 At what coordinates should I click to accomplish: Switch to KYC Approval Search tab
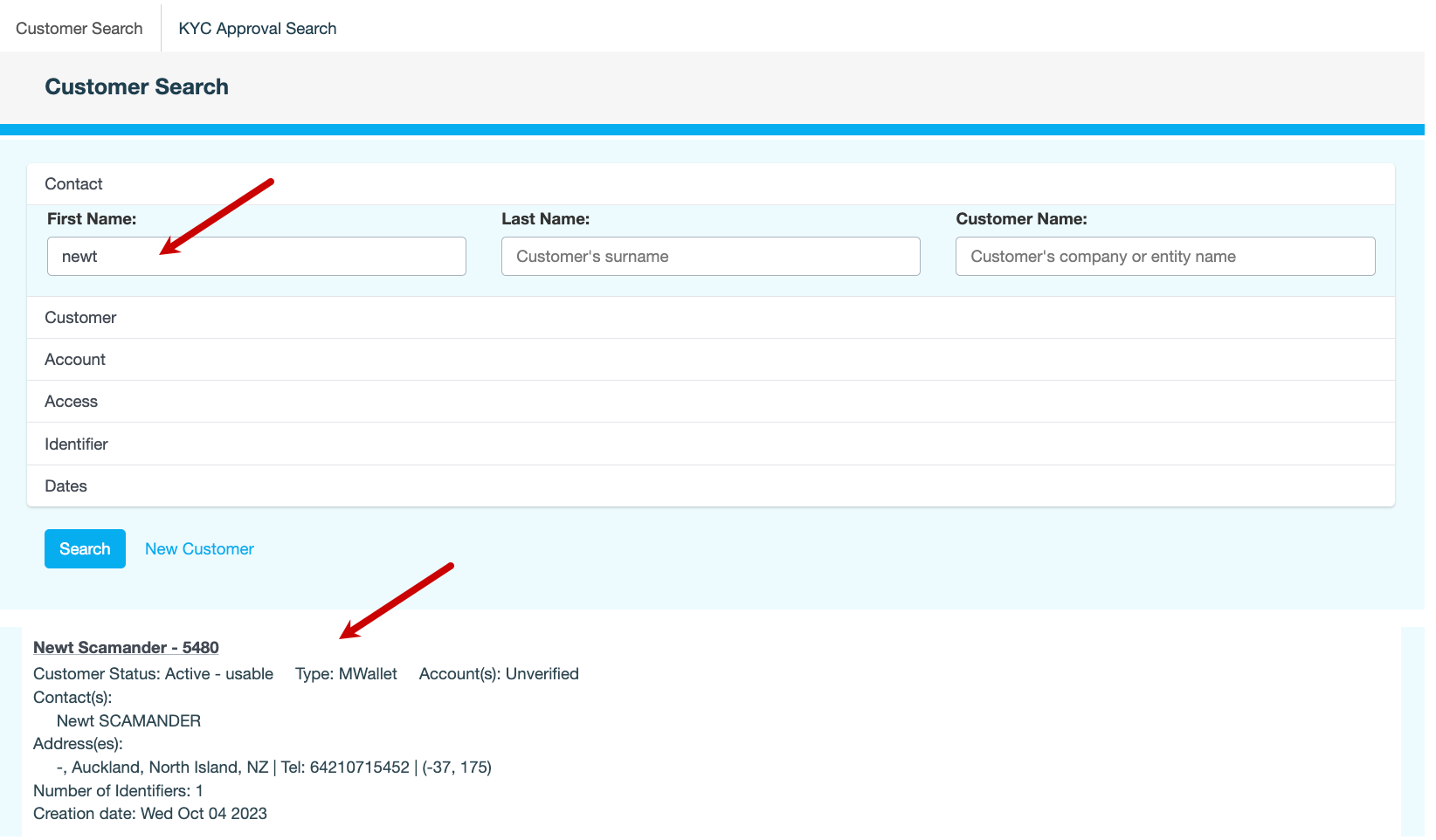point(257,28)
